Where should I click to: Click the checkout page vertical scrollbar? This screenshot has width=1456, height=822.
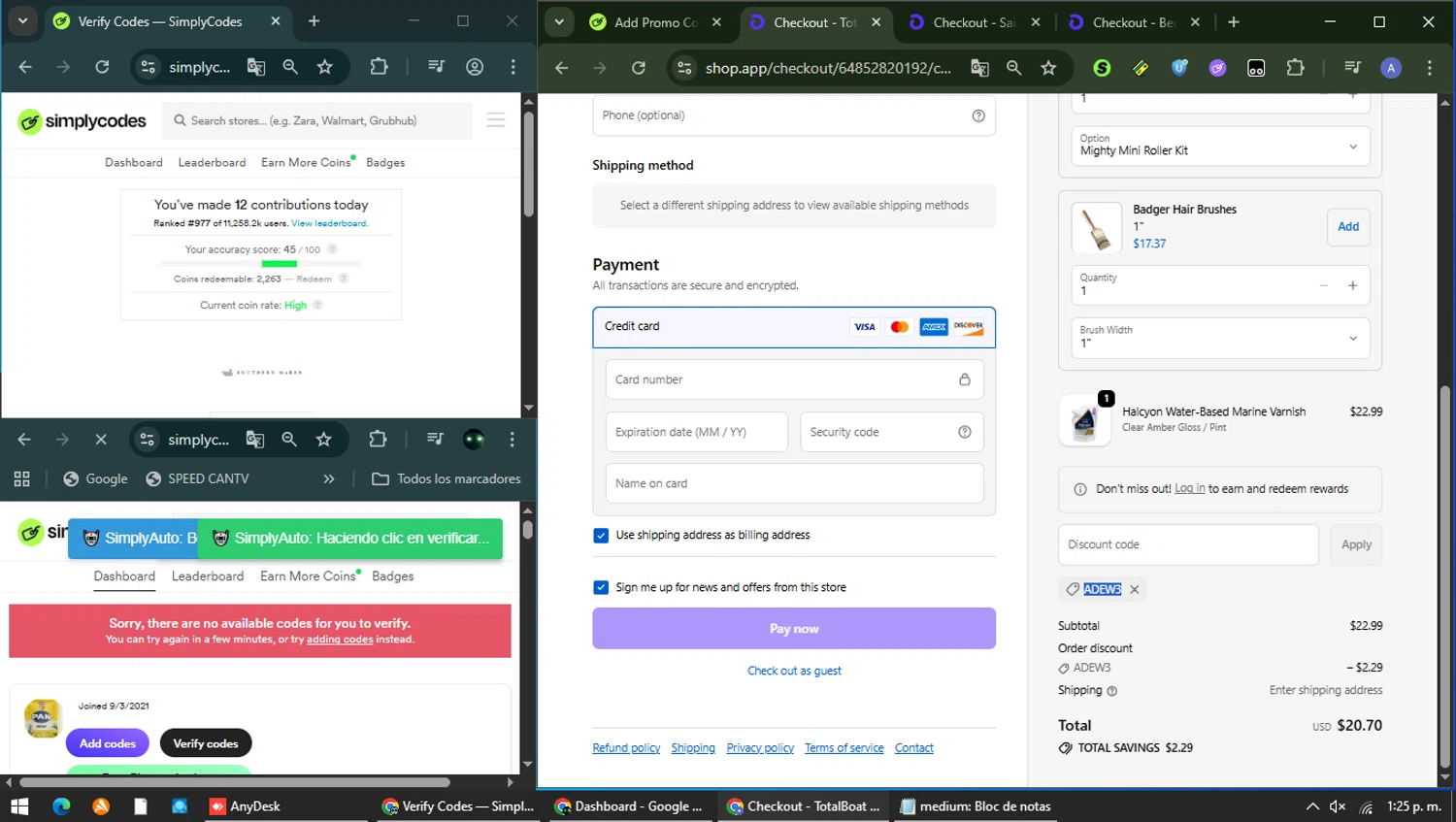click(1444, 576)
